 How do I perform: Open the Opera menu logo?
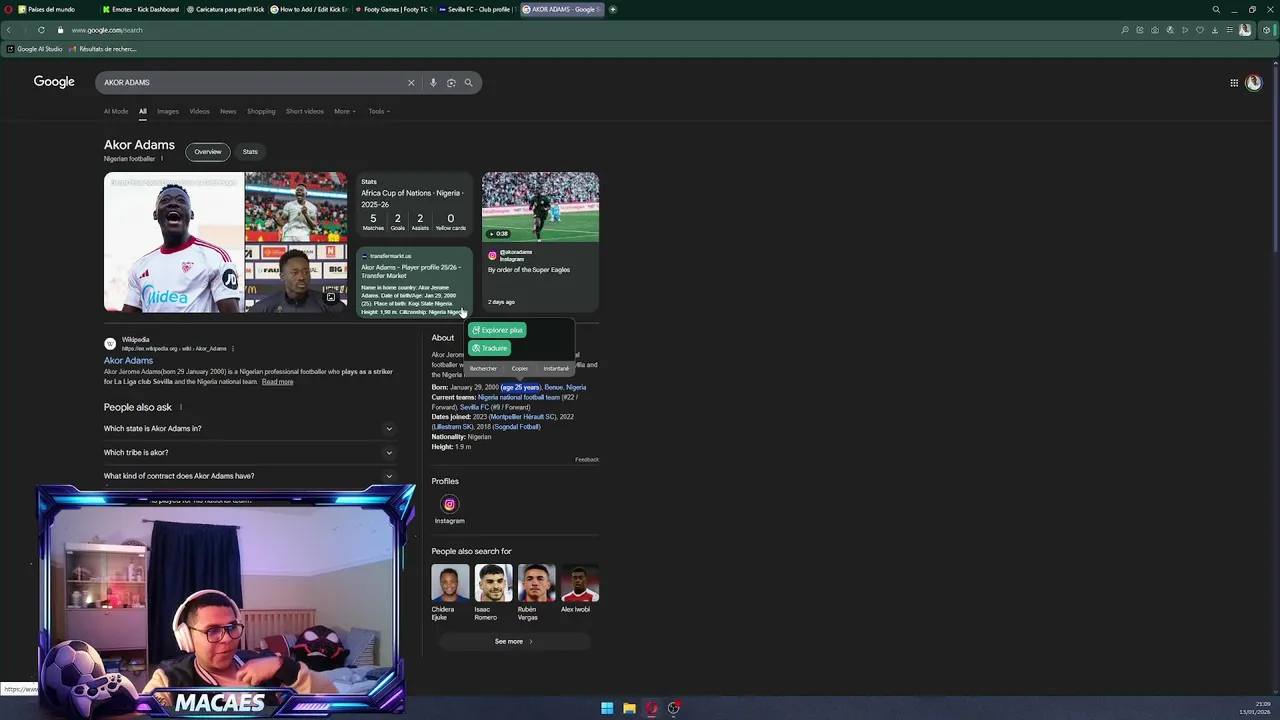tap(8, 9)
